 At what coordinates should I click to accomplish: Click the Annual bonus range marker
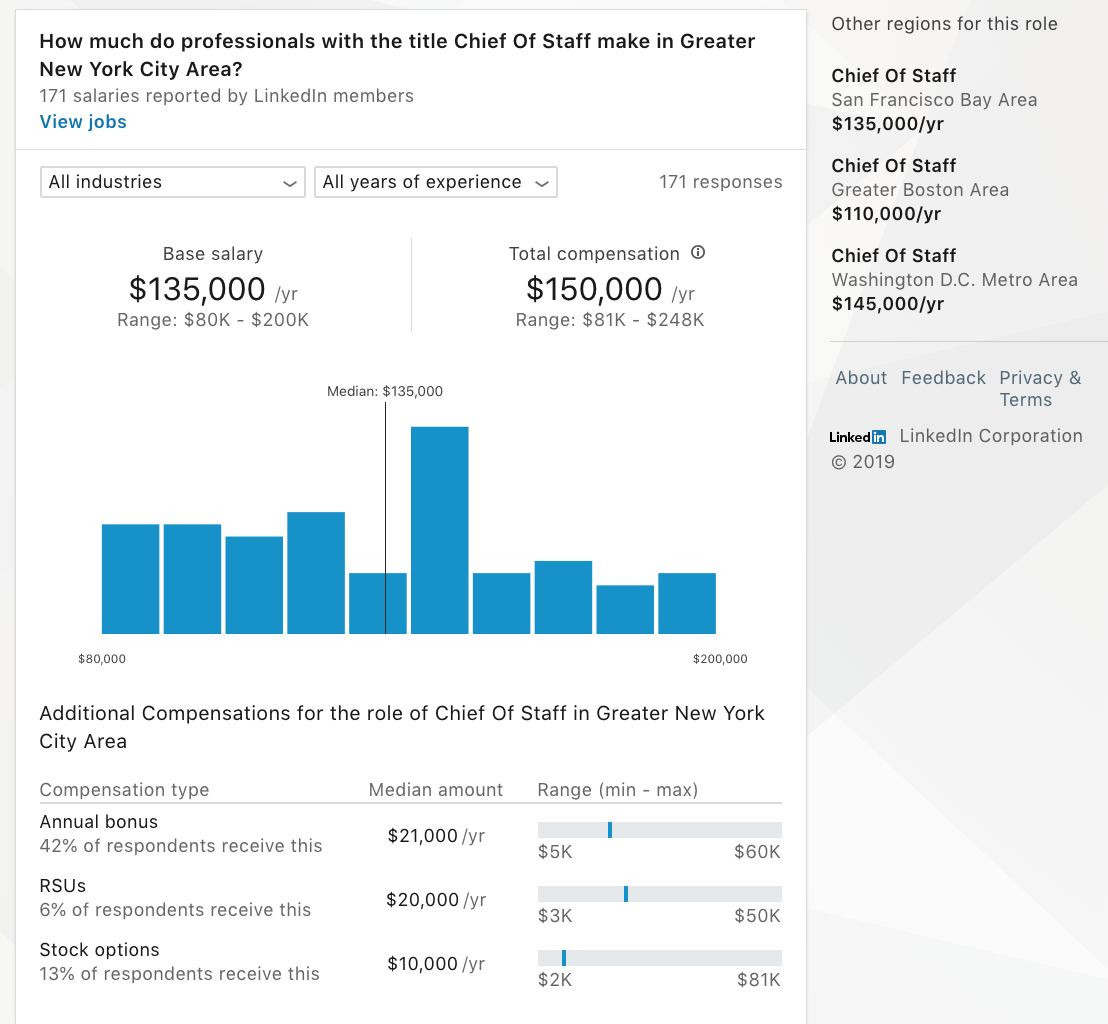tap(610, 830)
